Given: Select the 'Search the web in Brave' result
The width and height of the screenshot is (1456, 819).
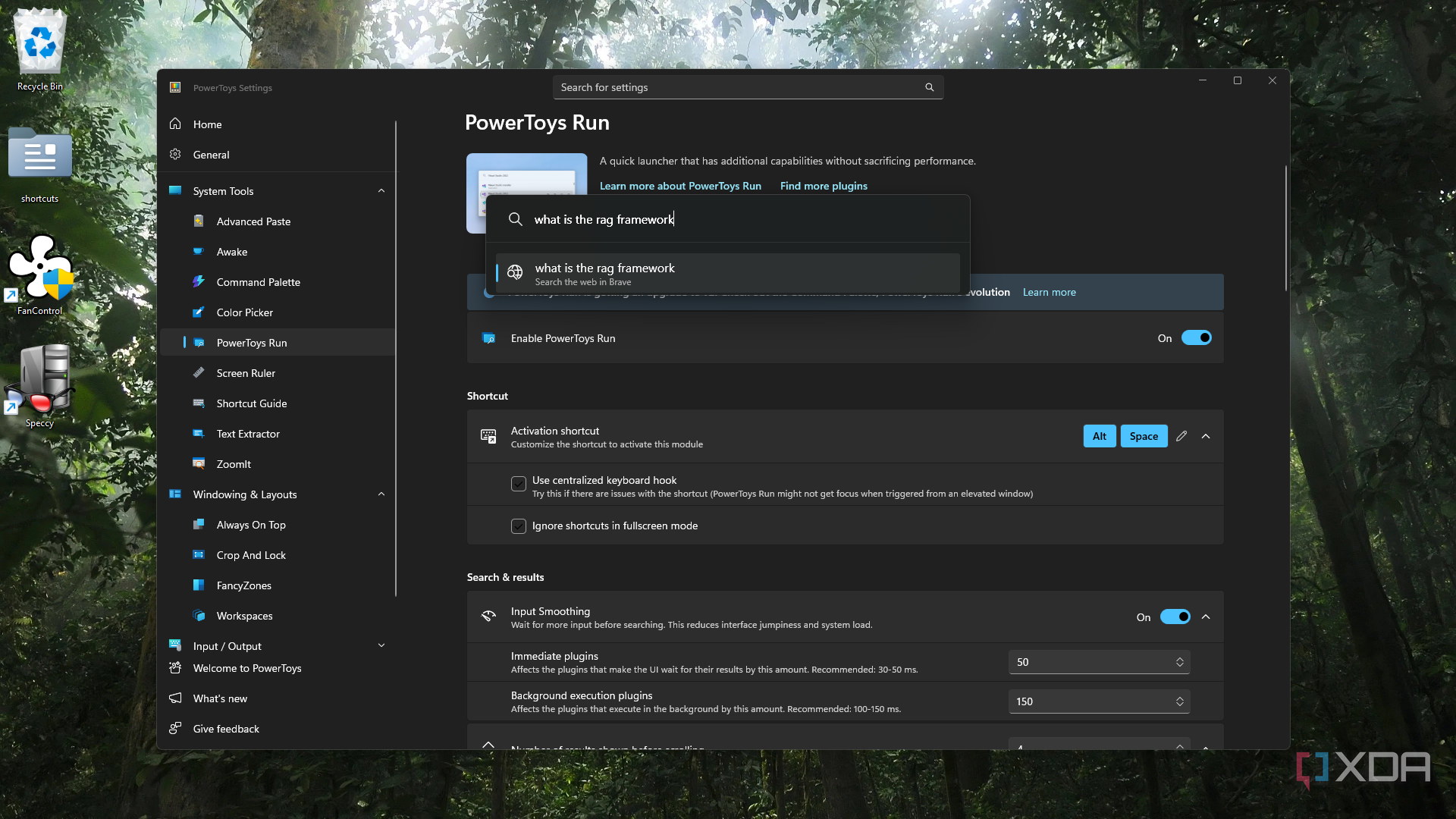Looking at the screenshot, I should pos(728,274).
